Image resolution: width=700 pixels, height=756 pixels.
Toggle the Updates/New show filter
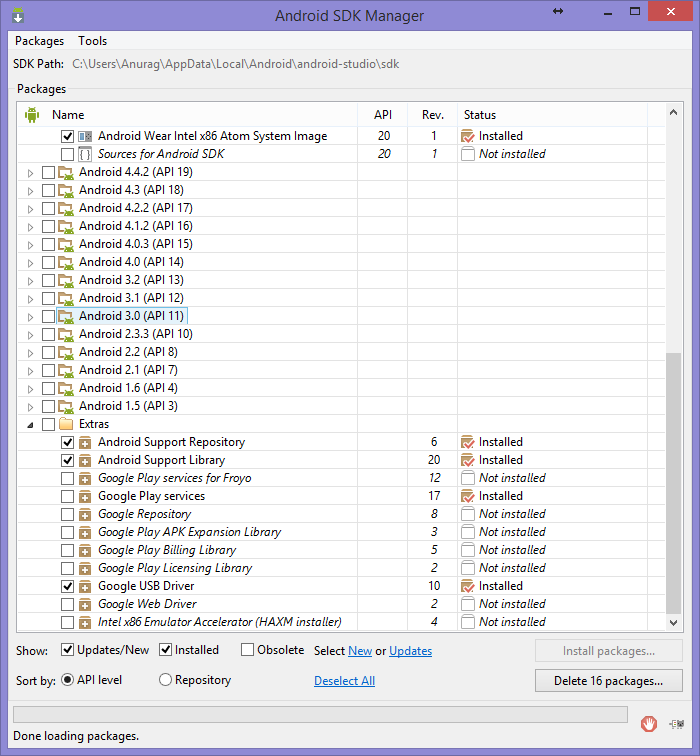[67, 650]
